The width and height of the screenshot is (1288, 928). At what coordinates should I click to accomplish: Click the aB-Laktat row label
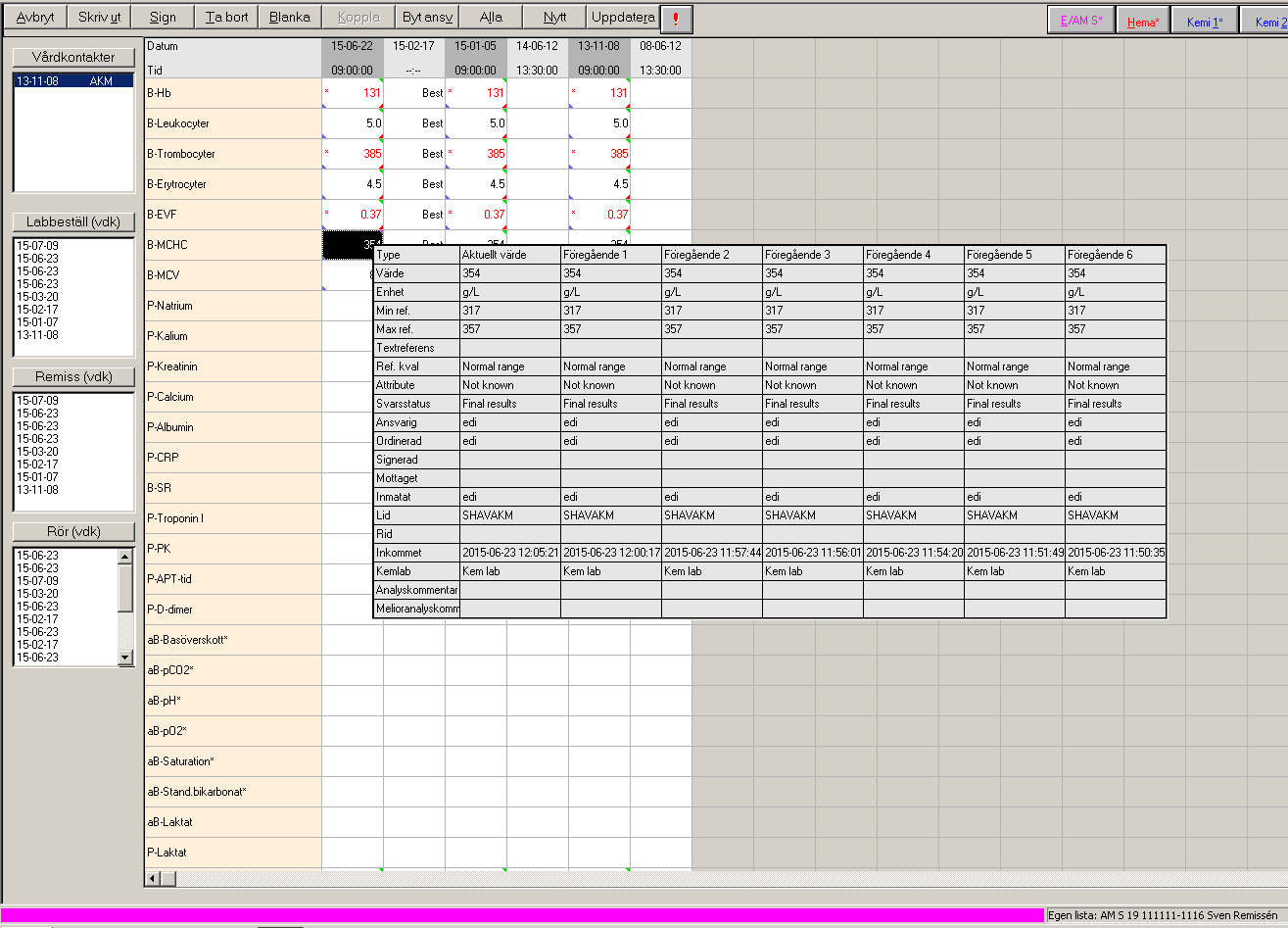(x=233, y=822)
